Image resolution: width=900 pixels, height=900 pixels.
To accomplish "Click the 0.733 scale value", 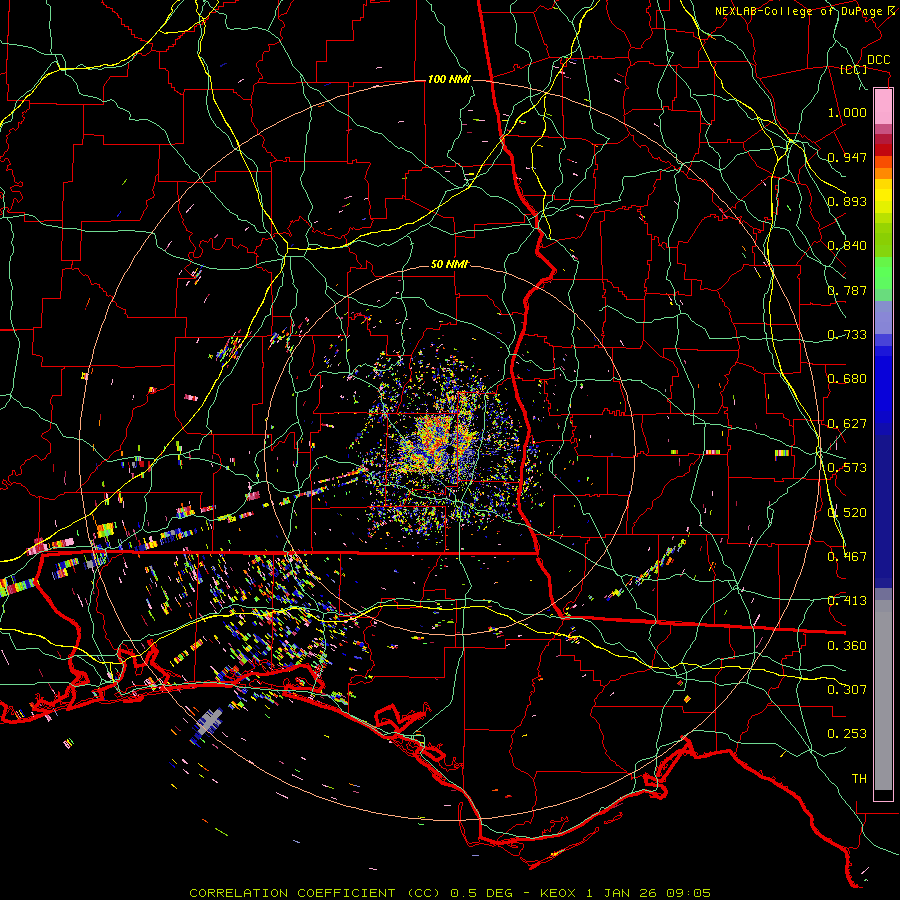I will click(847, 335).
